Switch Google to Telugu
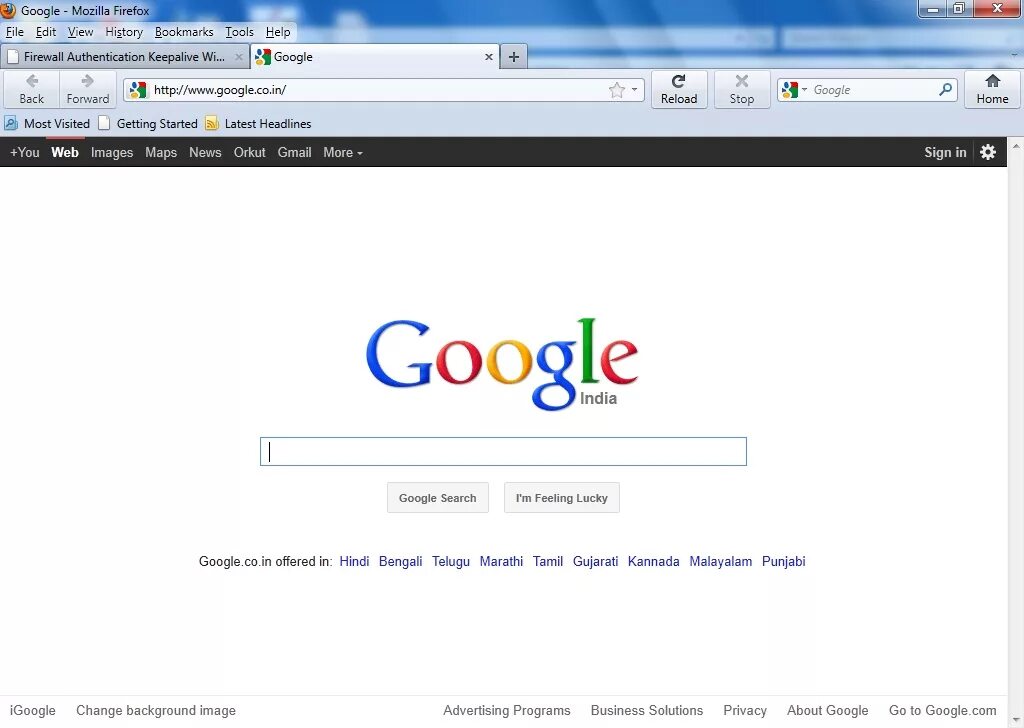1024x728 pixels. tap(451, 561)
